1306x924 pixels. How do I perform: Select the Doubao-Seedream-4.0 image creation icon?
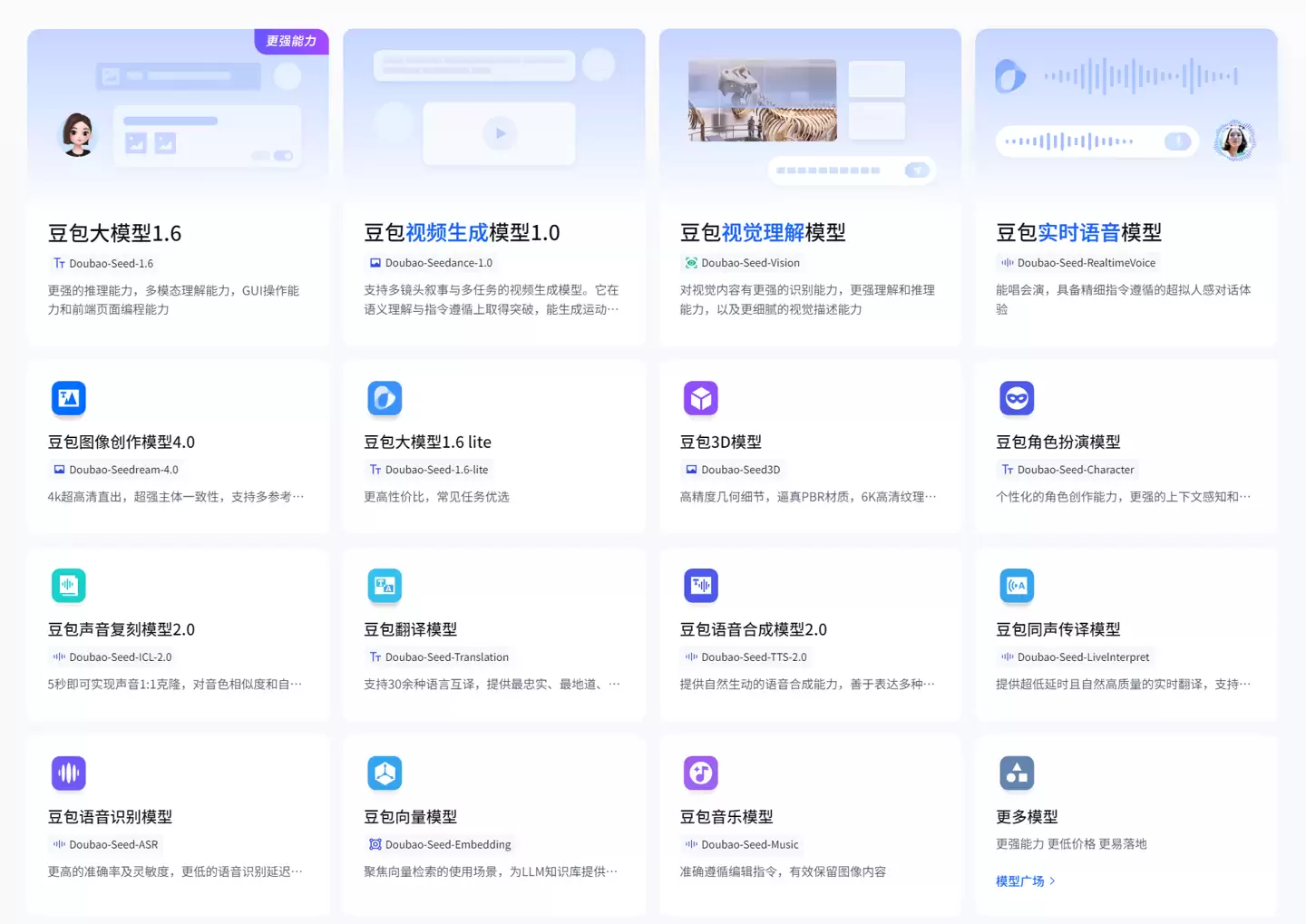point(69,398)
